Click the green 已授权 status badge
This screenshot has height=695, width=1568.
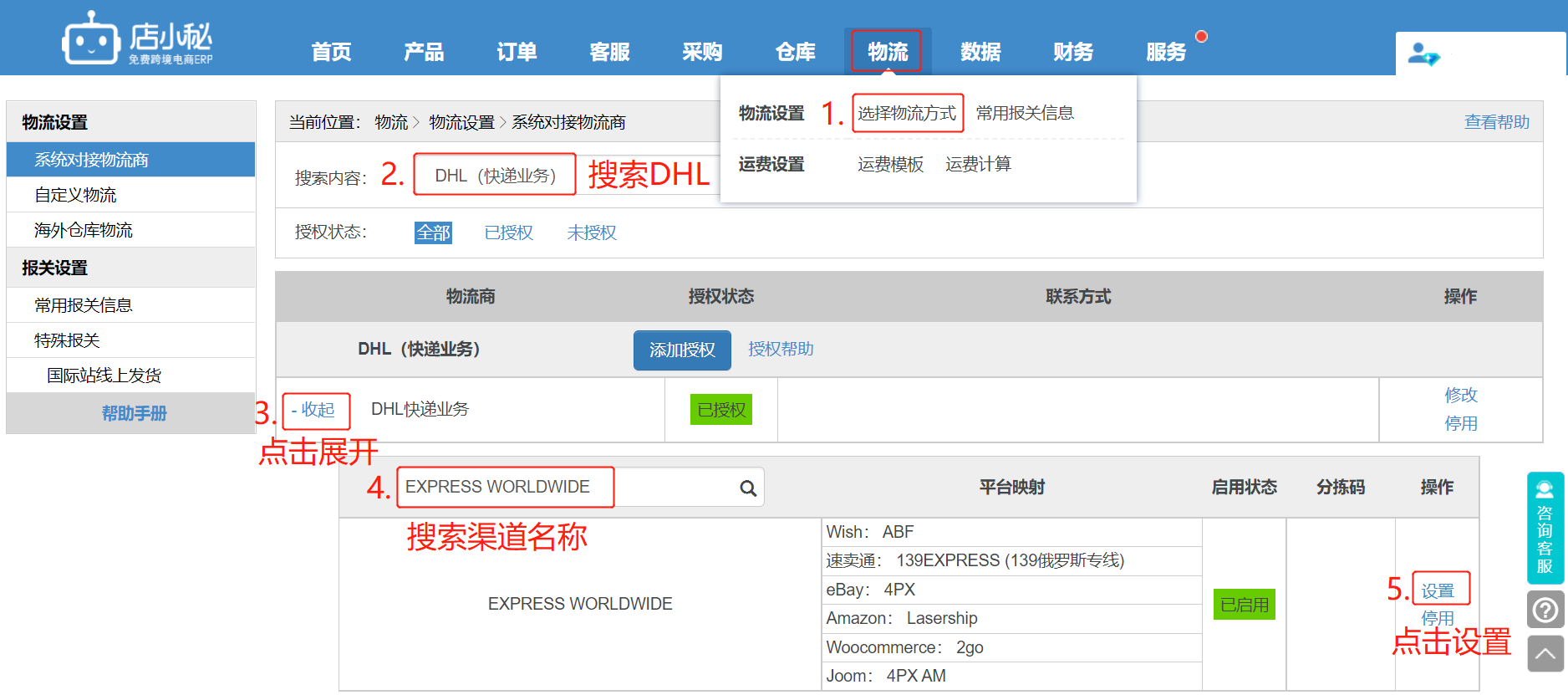tap(720, 410)
